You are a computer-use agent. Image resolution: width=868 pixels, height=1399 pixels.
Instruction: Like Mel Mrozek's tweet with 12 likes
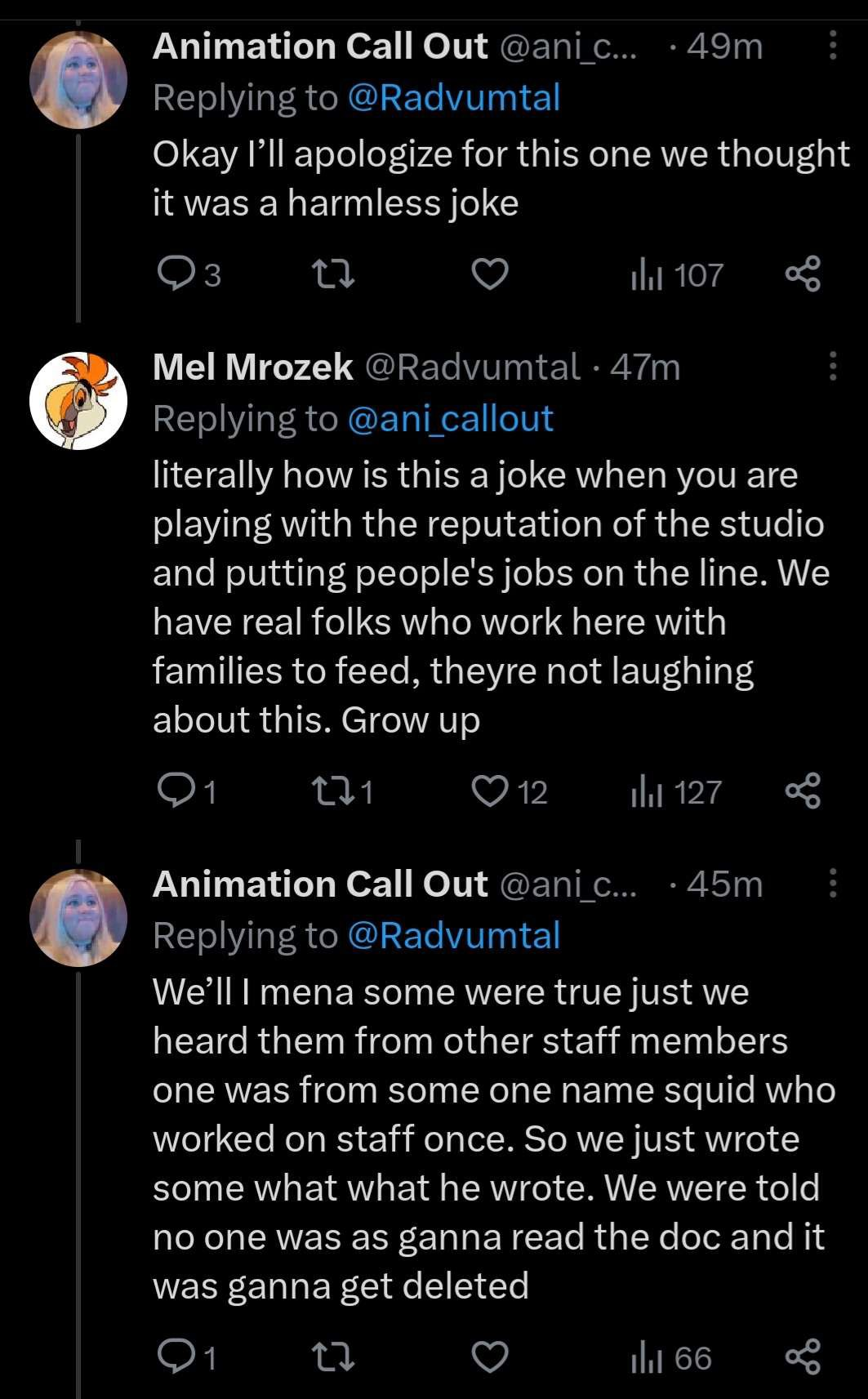(x=510, y=791)
